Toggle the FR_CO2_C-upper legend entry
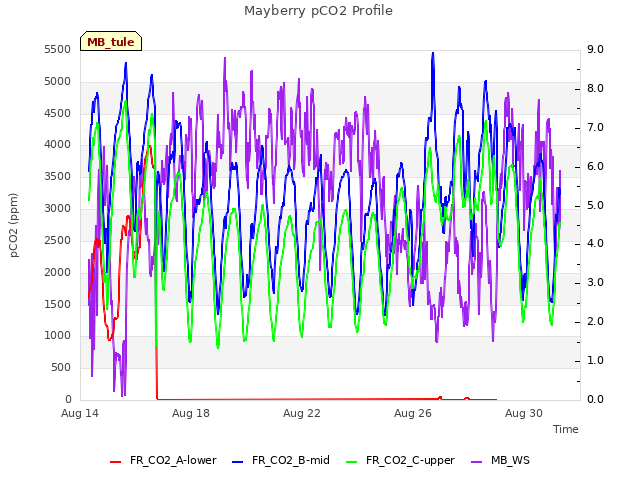640x480 pixels. pyautogui.click(x=400, y=460)
